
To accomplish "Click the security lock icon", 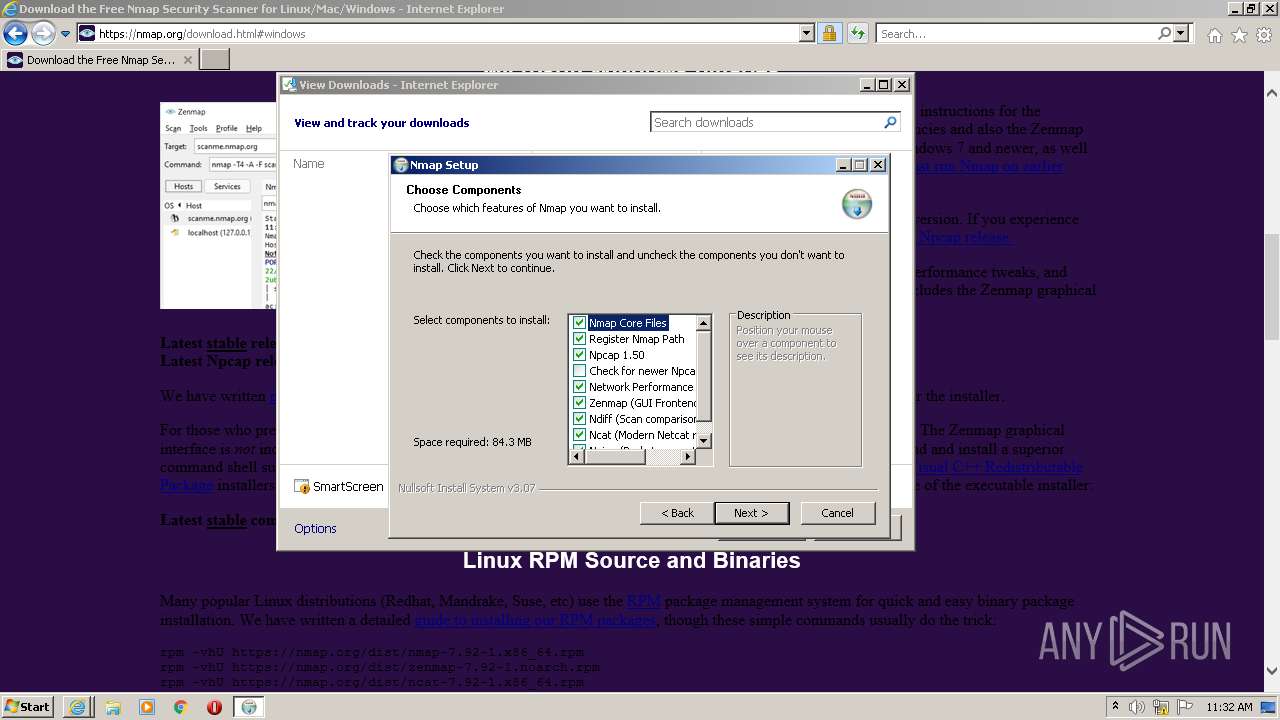I will (x=829, y=34).
